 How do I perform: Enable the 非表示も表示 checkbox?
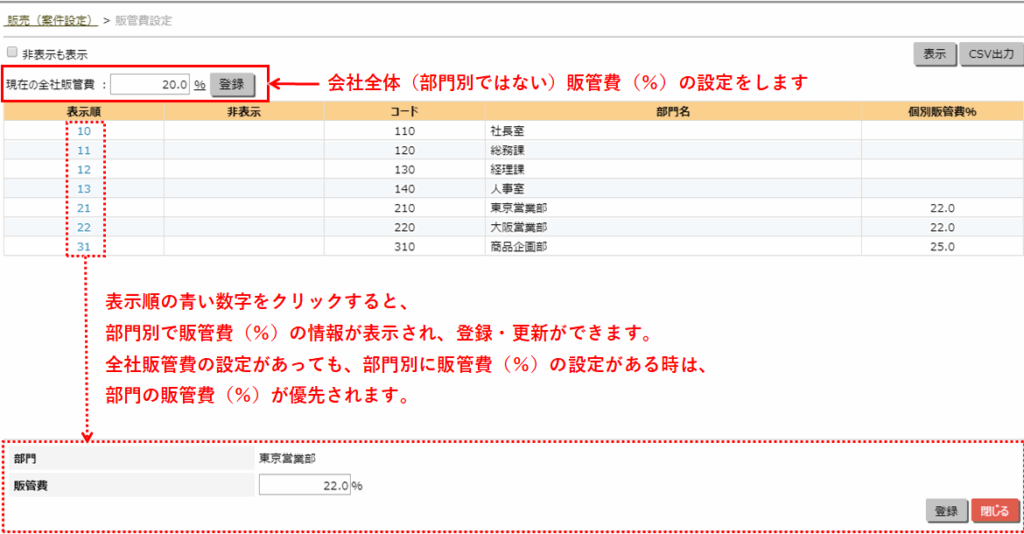(x=12, y=53)
